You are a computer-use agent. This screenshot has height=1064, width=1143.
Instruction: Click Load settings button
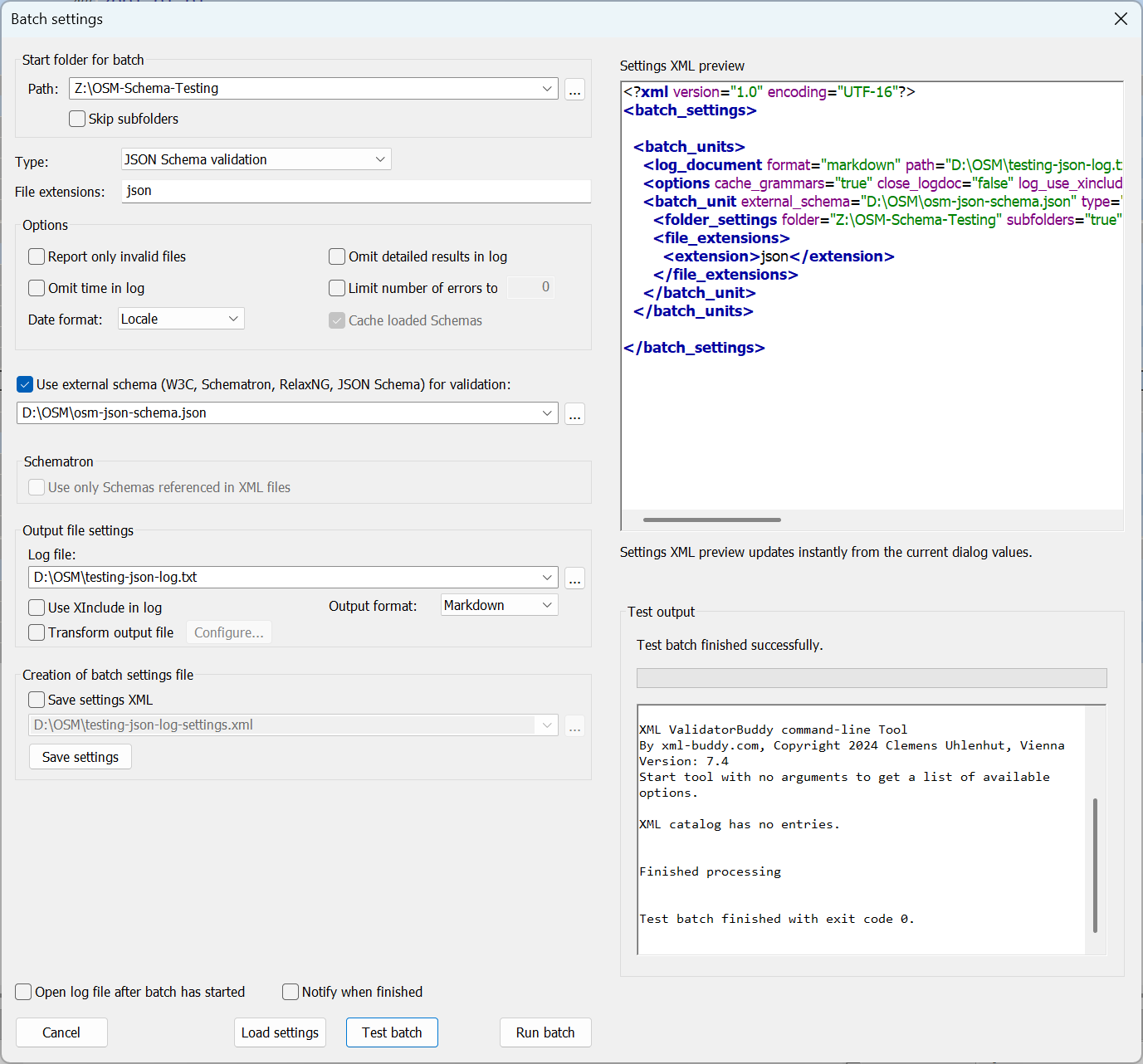coord(280,1032)
